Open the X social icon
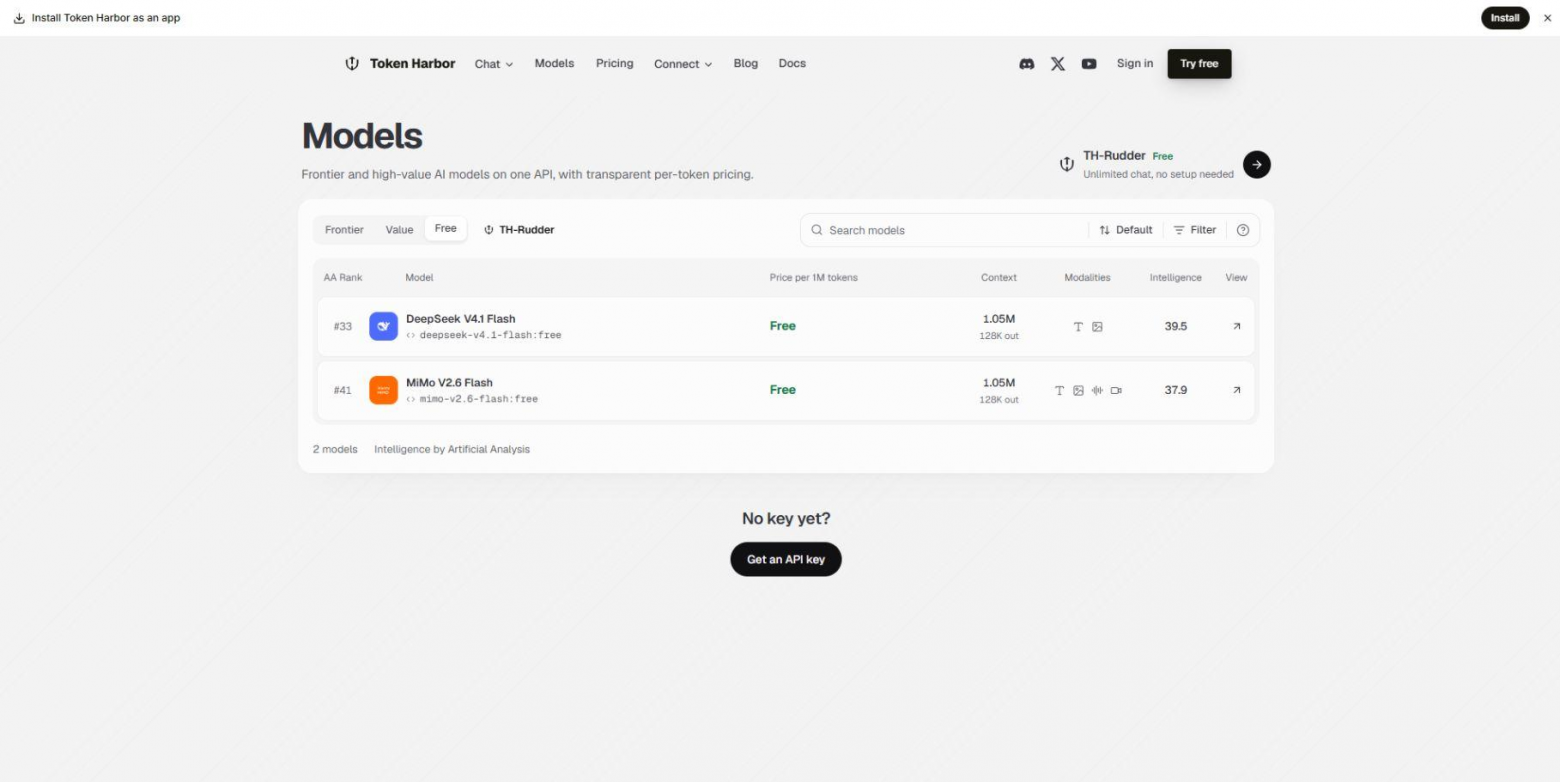Image resolution: width=1560 pixels, height=782 pixels. [x=1057, y=64]
